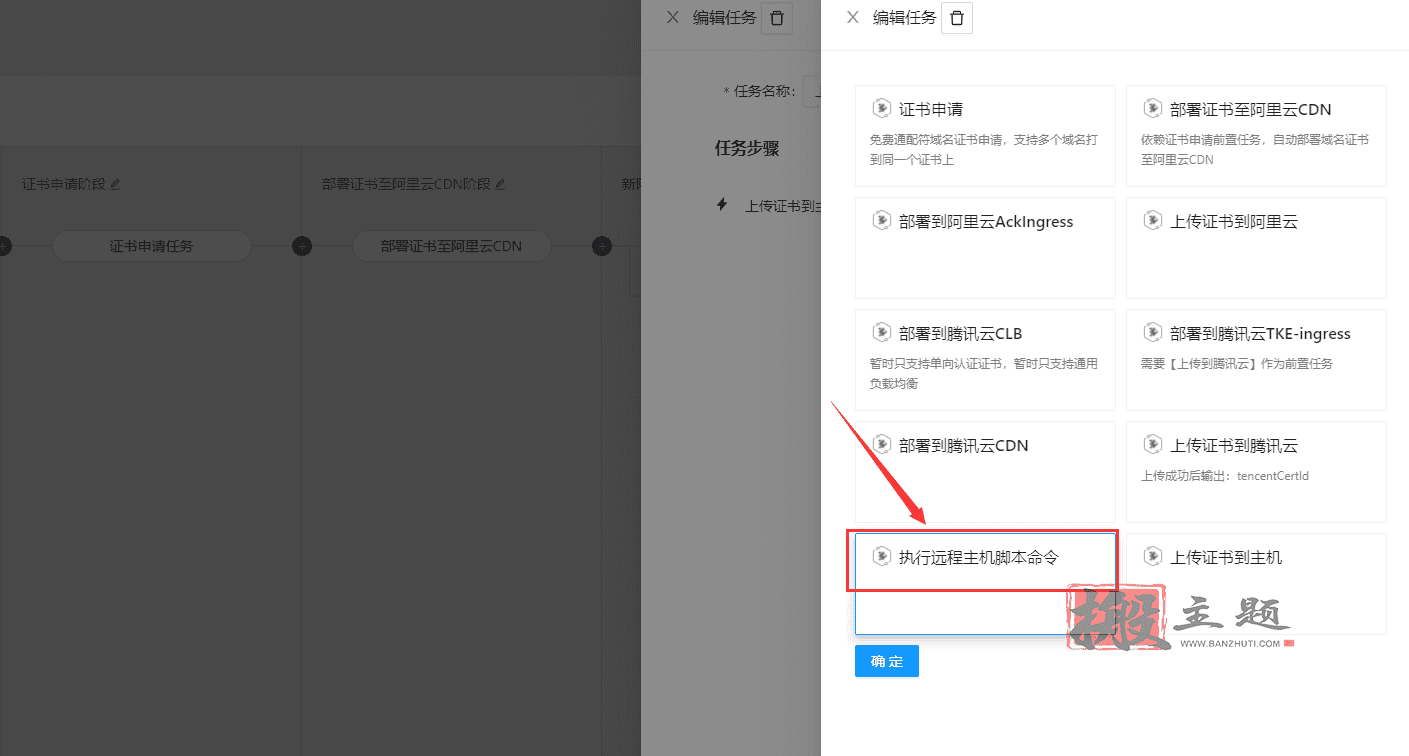This screenshot has height=756, width=1409.
Task: Click description 需要【上传到腾讯云】作为前置任务
Action: 1237,364
